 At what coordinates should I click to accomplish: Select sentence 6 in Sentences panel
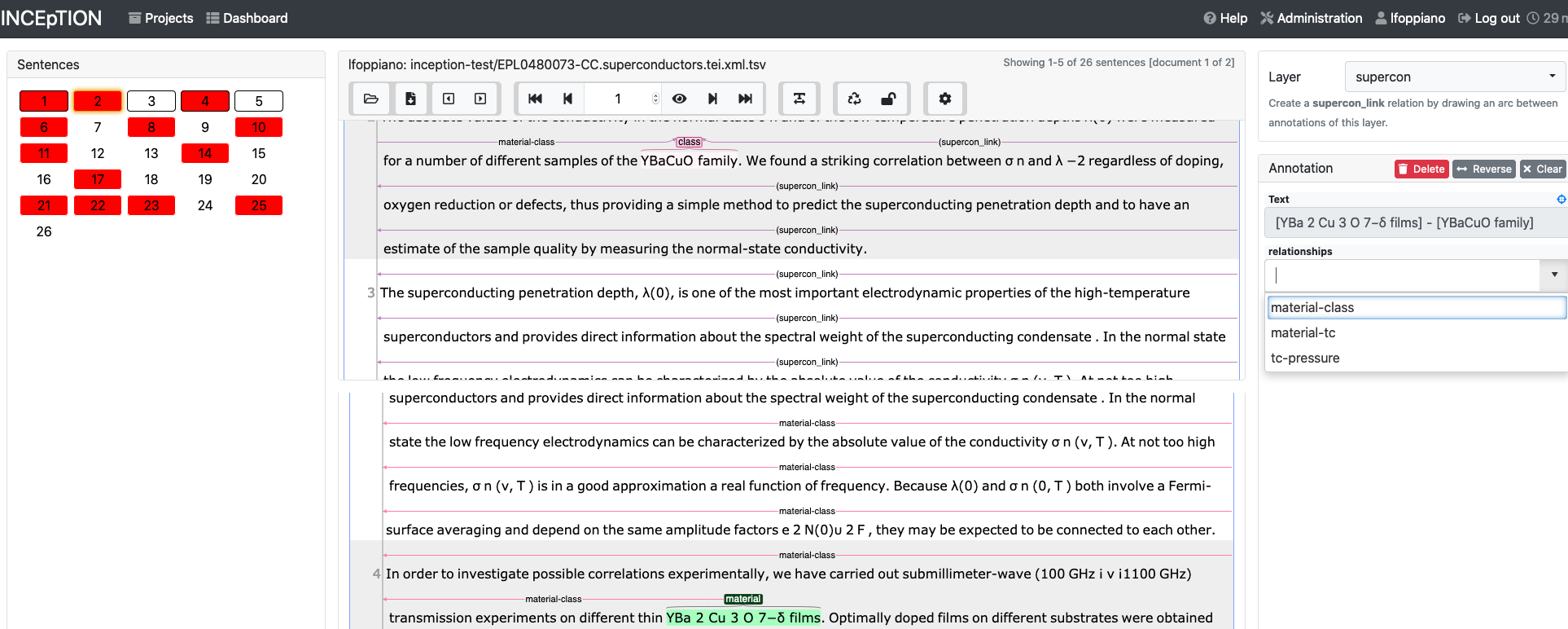(x=44, y=127)
